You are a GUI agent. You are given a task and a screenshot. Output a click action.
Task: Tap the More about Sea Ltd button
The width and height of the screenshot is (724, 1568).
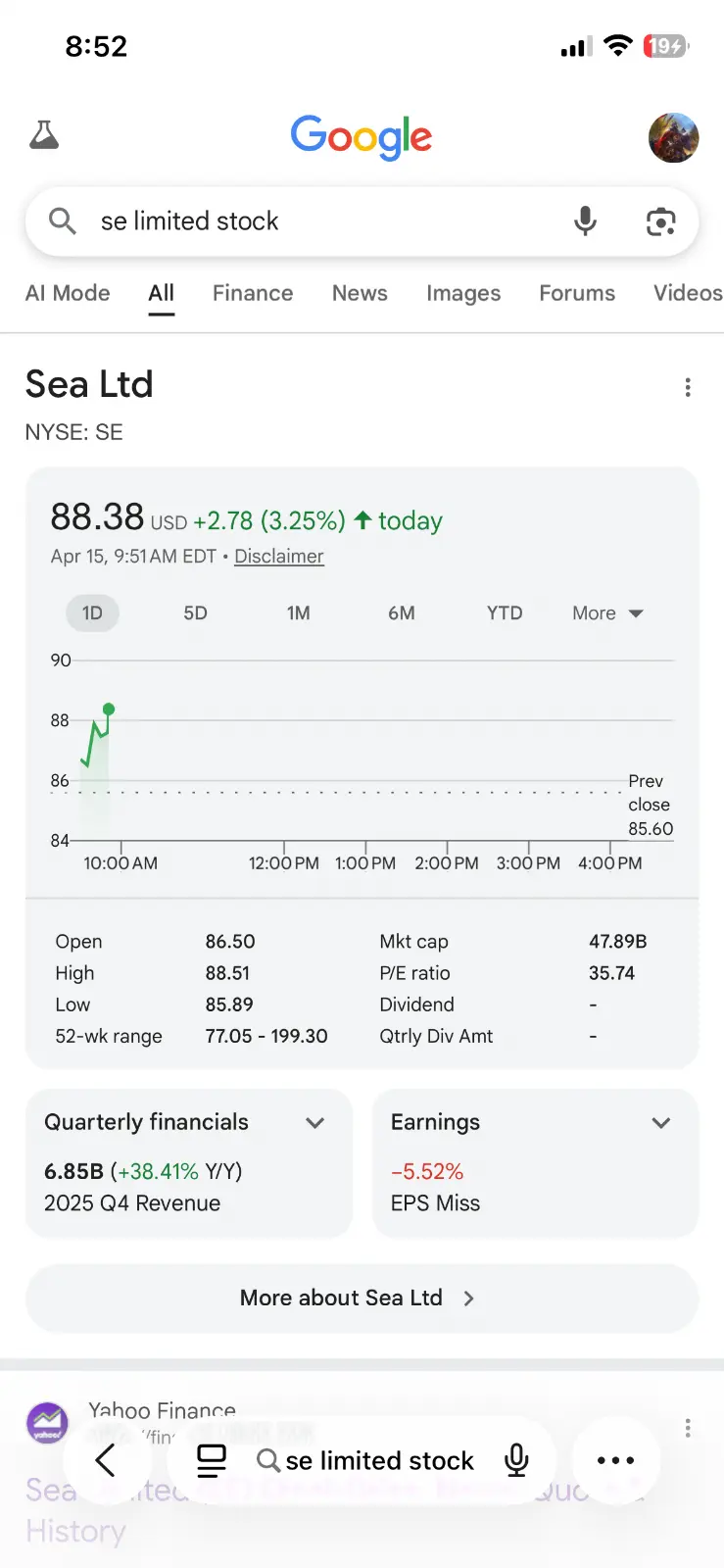click(362, 1298)
